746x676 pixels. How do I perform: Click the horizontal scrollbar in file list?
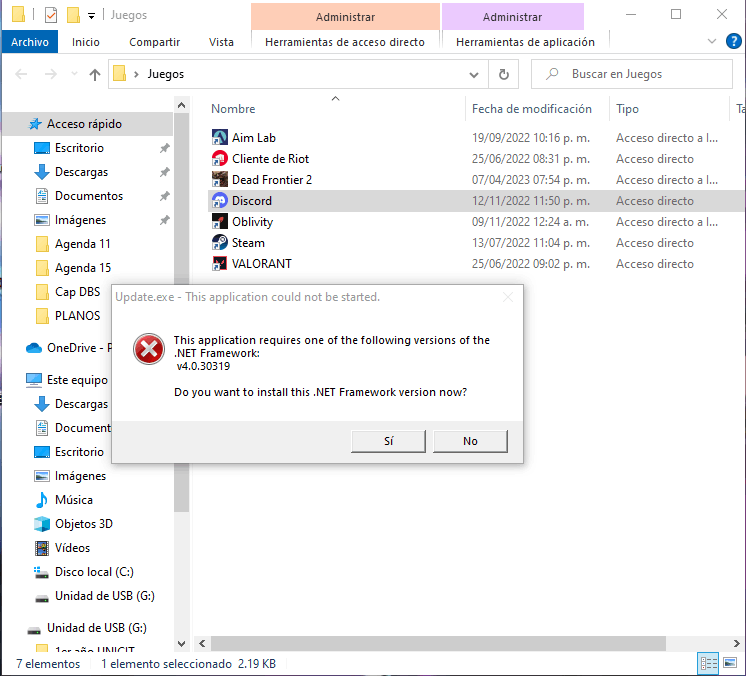coord(438,643)
